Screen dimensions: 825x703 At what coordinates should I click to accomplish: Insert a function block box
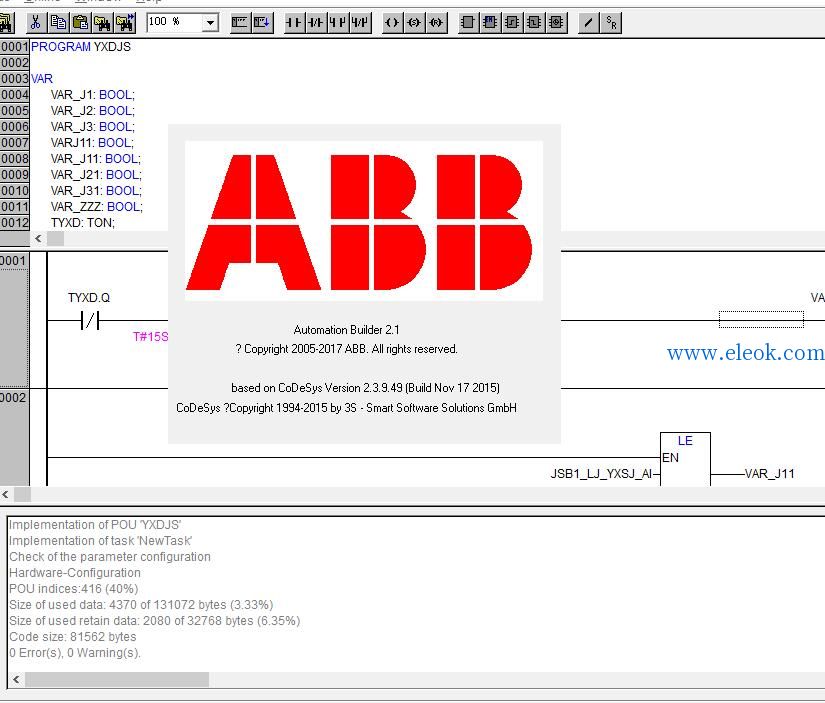(467, 22)
